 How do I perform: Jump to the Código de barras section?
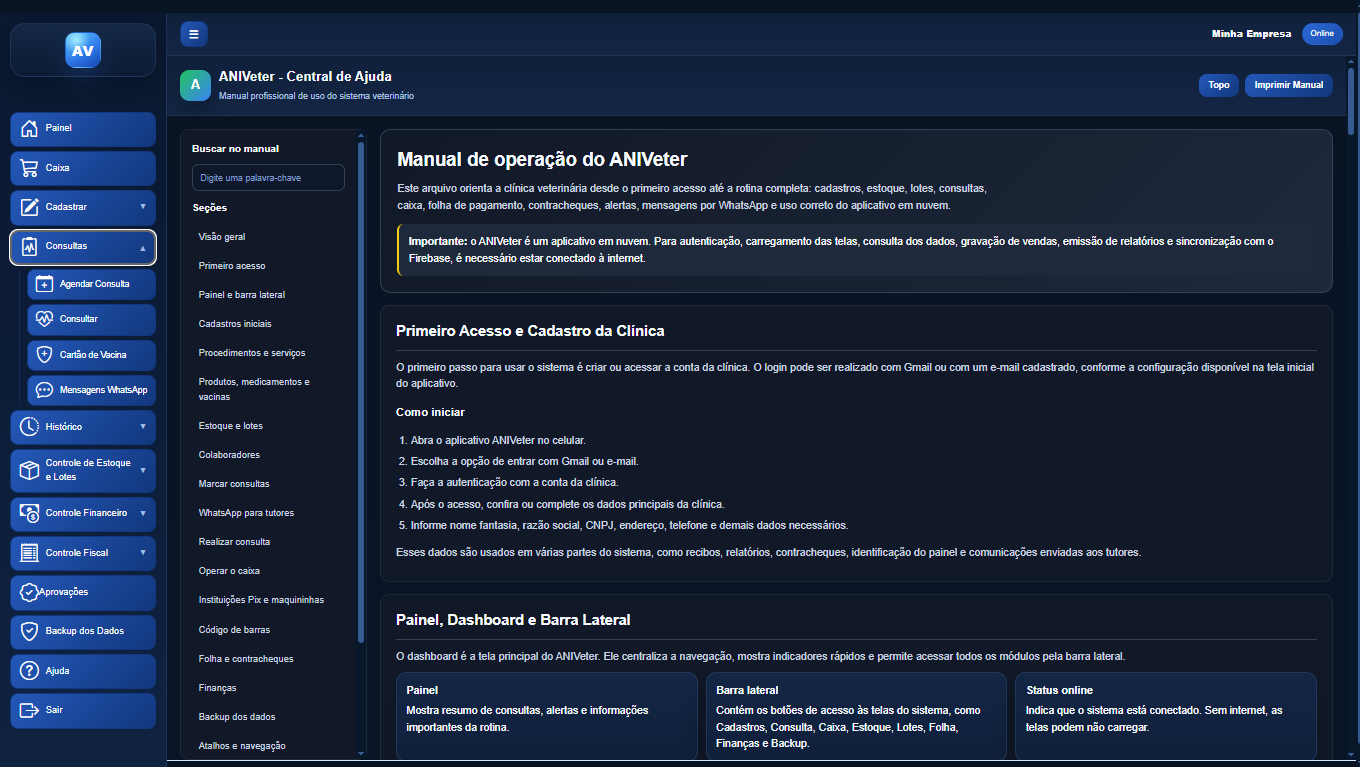(234, 630)
